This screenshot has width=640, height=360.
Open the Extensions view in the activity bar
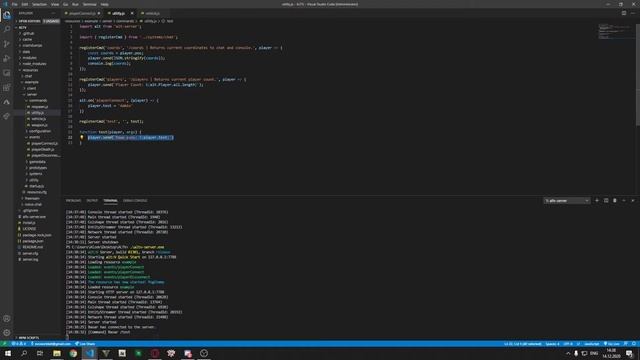tap(7, 87)
